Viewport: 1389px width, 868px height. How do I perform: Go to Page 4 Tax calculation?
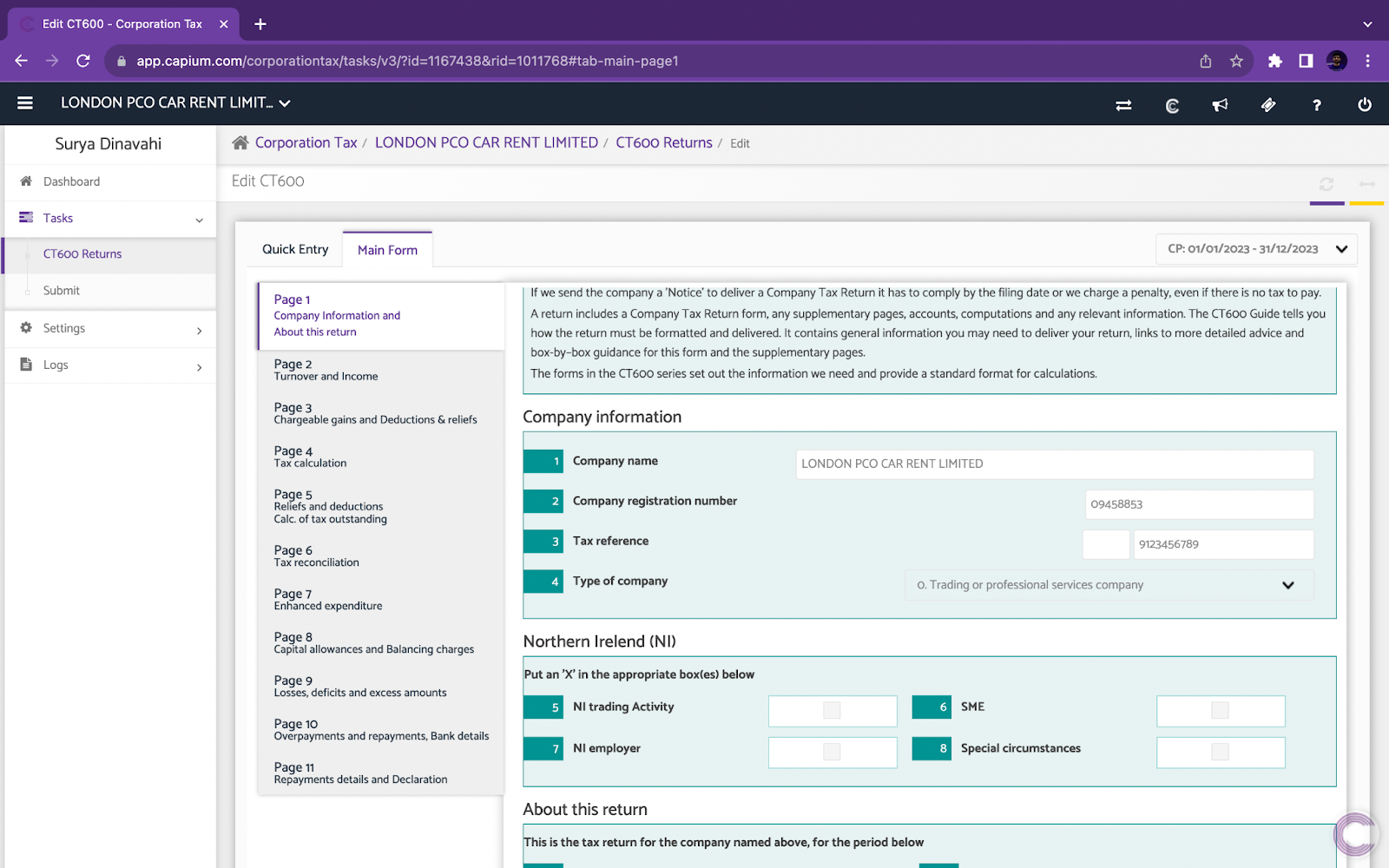coord(381,457)
